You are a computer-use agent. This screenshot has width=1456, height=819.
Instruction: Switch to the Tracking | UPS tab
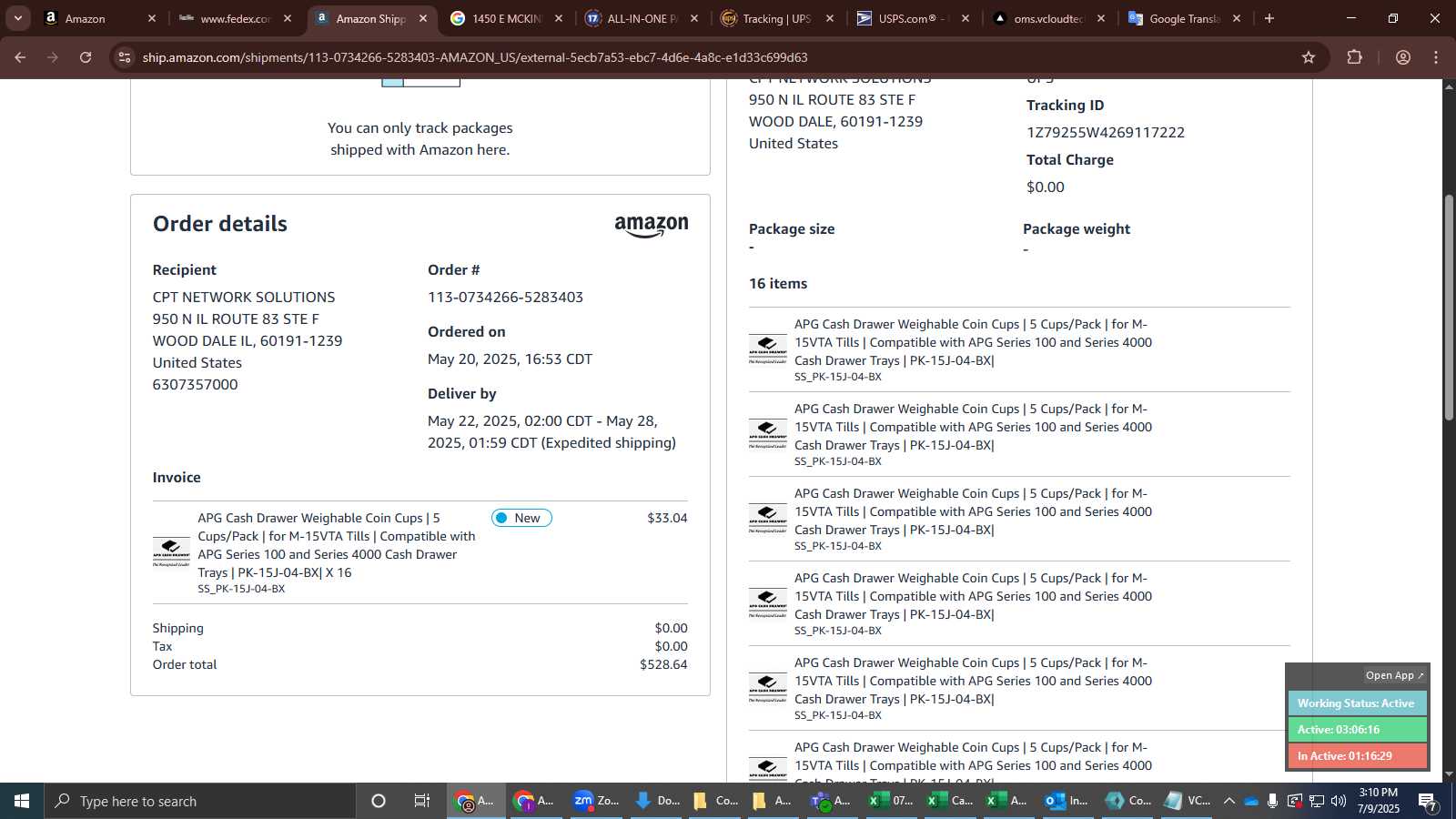click(778, 18)
